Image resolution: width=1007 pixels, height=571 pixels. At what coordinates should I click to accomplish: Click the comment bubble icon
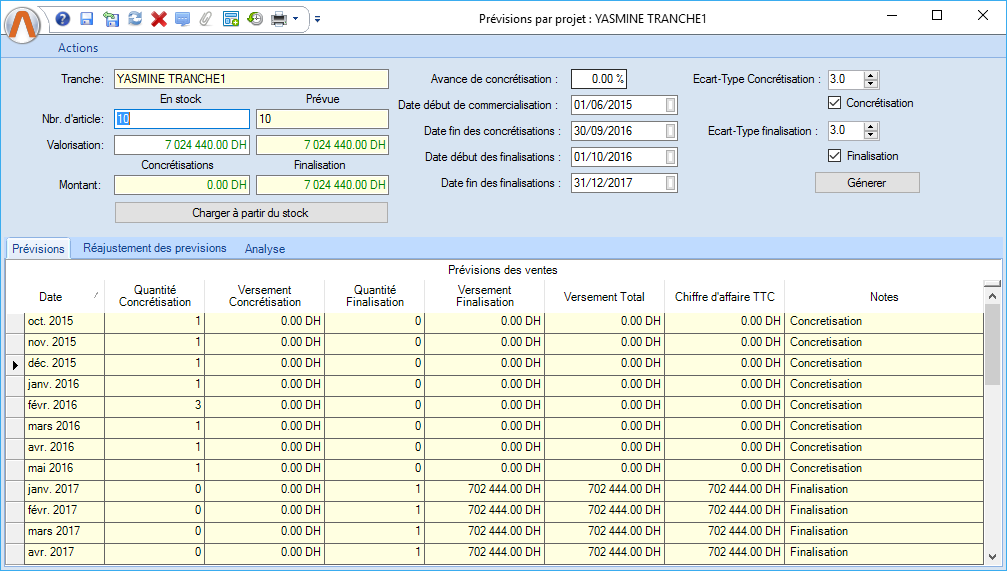[182, 19]
